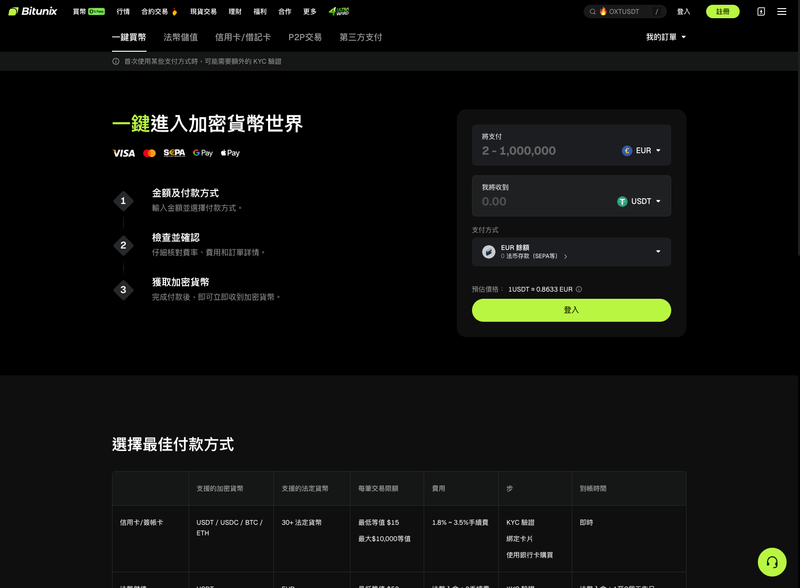Open the app download icon
The width and height of the screenshot is (800, 588).
(761, 11)
